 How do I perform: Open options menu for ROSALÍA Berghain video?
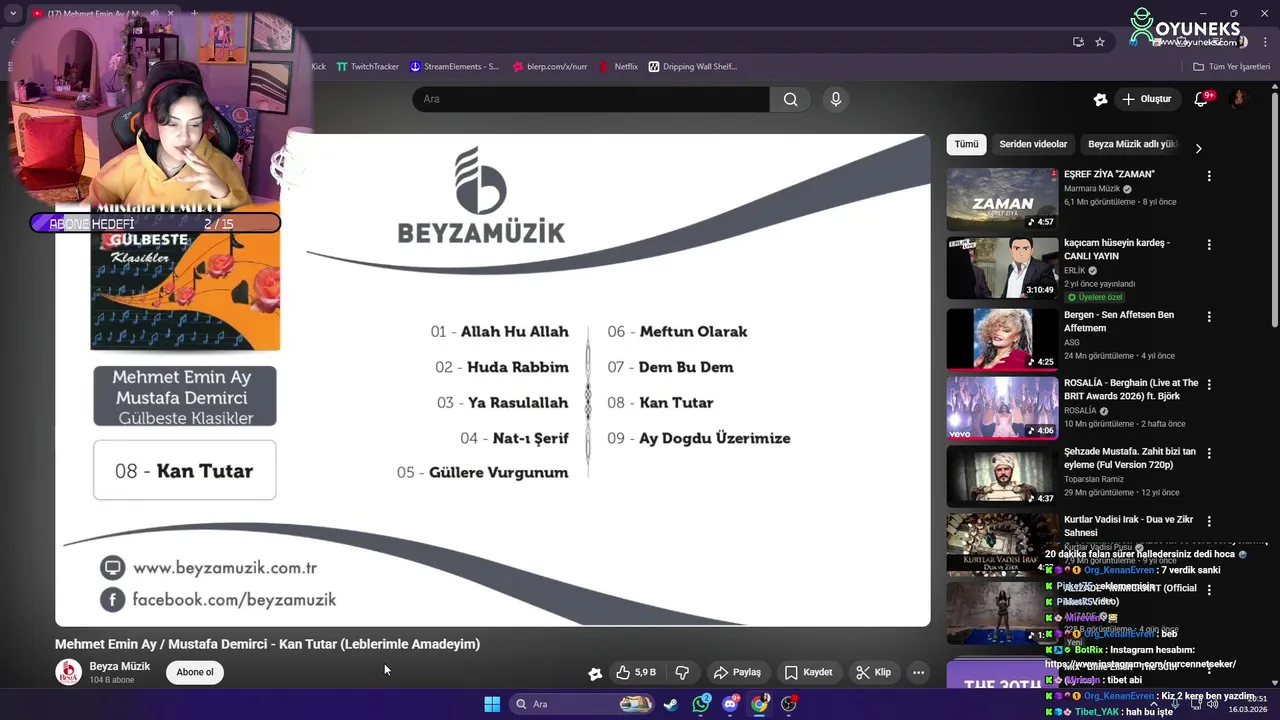(x=1209, y=385)
